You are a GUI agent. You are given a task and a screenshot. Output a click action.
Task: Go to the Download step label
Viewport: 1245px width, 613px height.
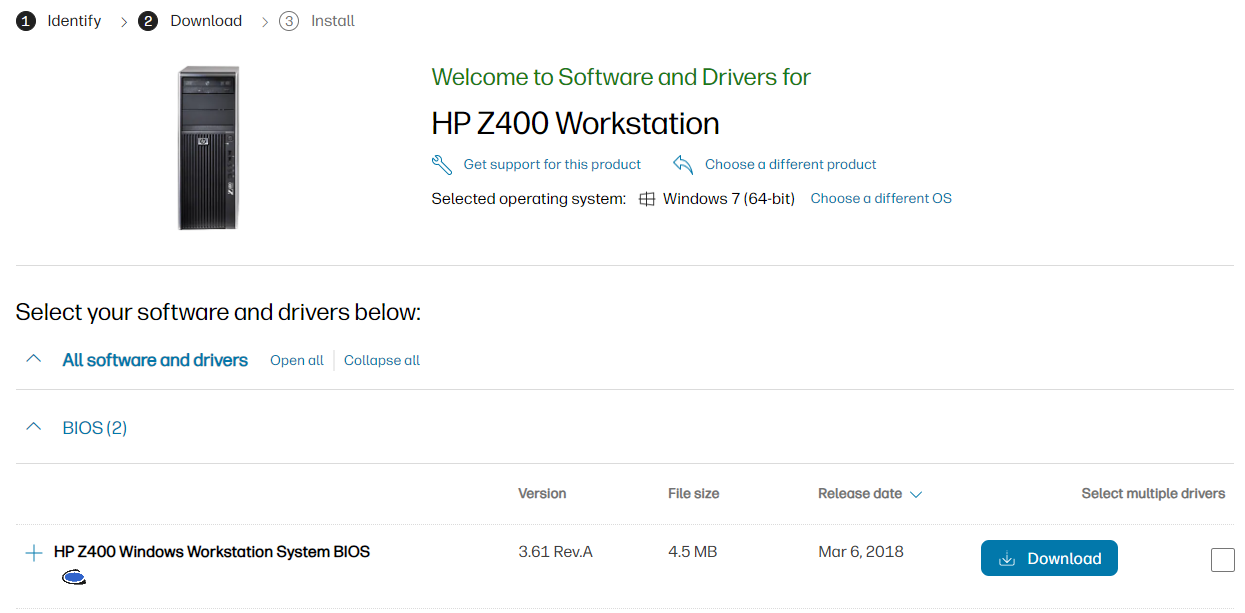(x=206, y=21)
